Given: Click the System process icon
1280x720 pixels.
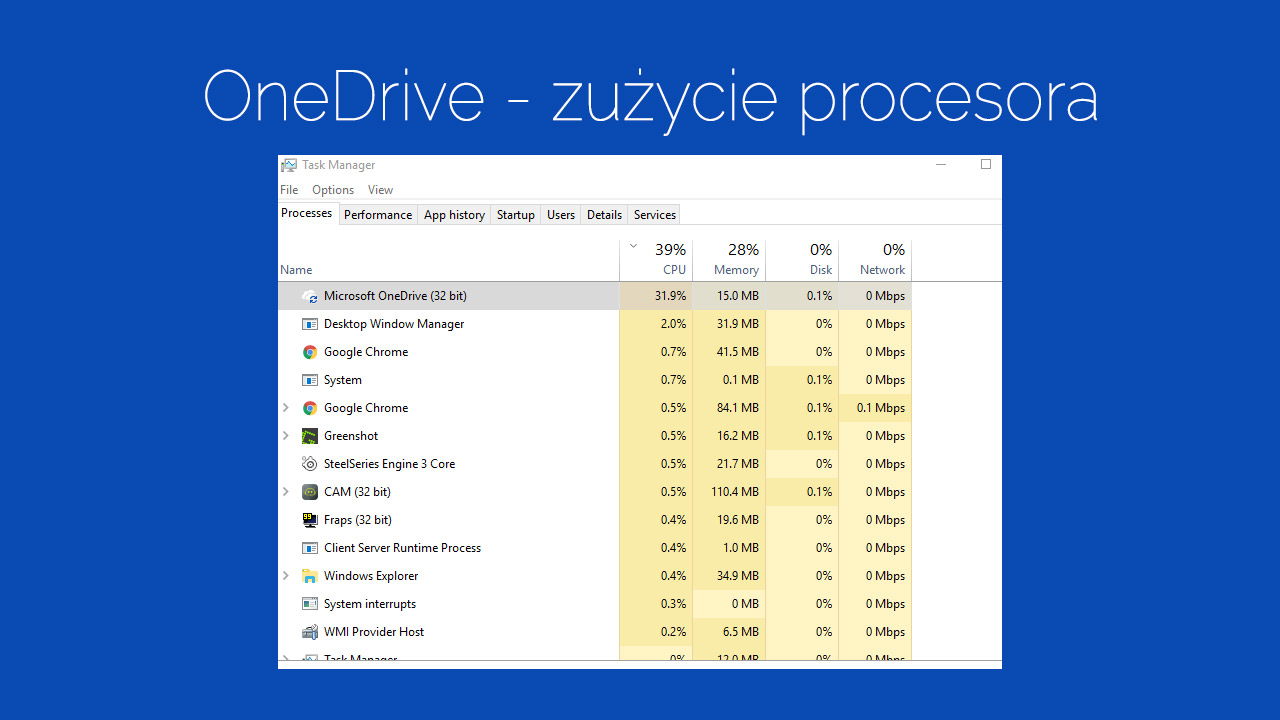Looking at the screenshot, I should 310,380.
